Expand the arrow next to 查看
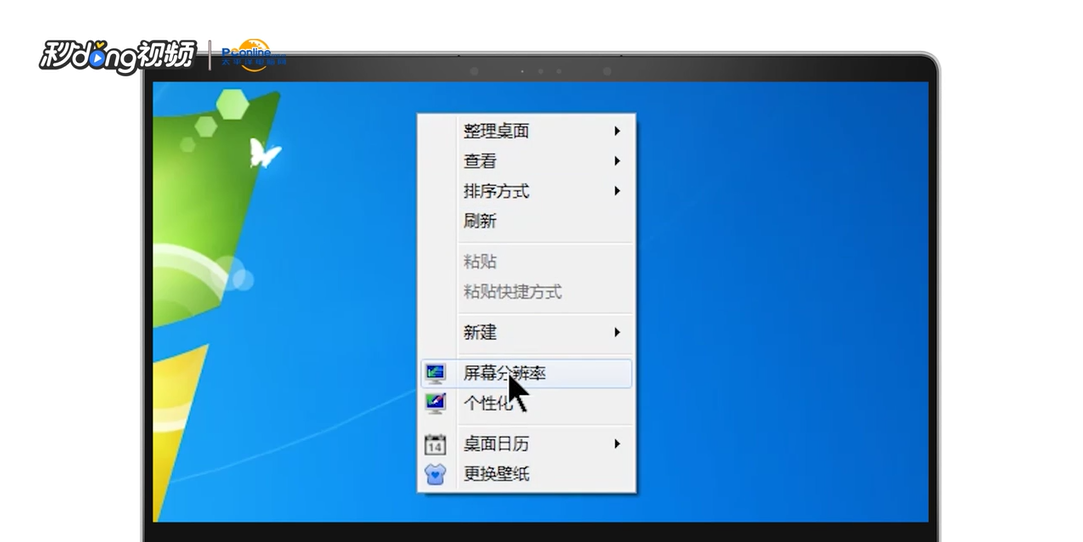 coord(617,161)
